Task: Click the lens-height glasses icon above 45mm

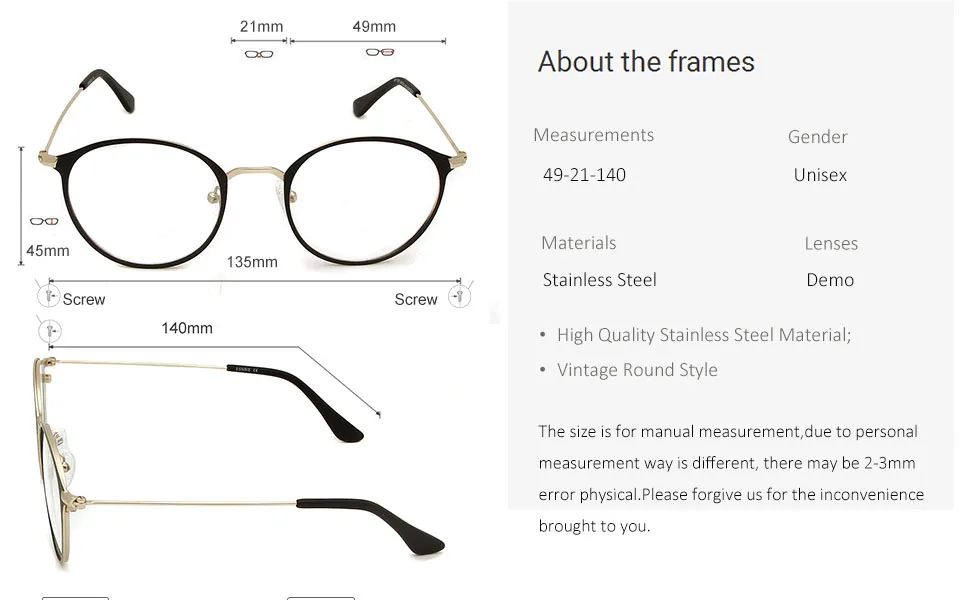Action: tap(44, 221)
